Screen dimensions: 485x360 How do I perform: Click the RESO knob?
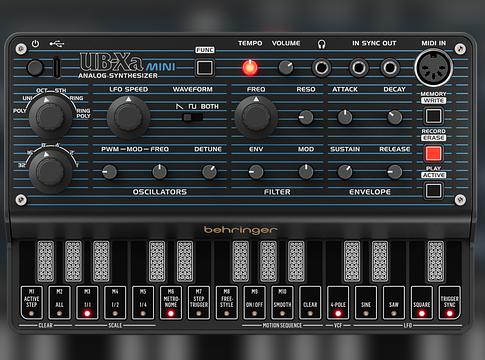tap(306, 117)
